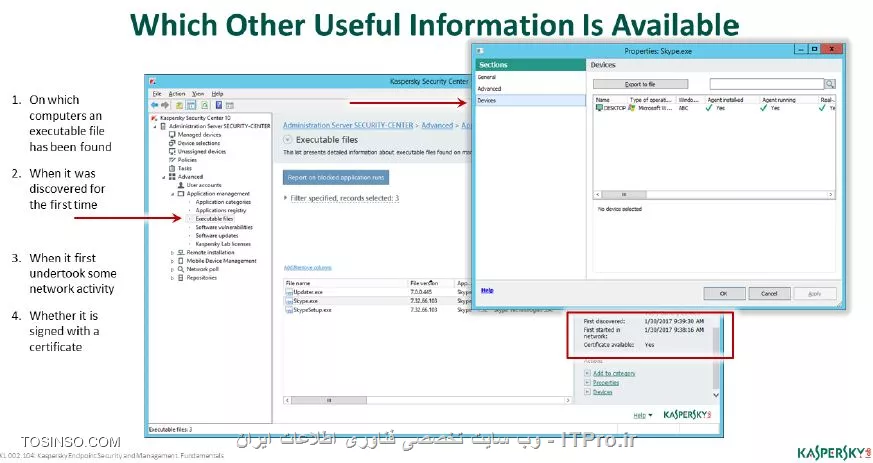
Task: Expand the Remote installation node
Action: [173, 253]
